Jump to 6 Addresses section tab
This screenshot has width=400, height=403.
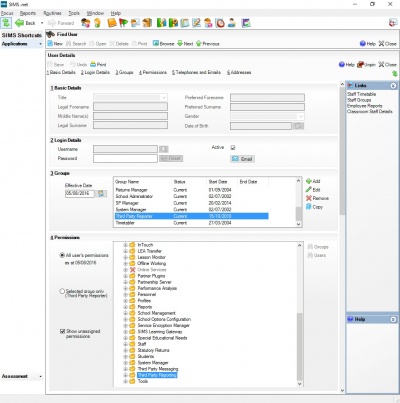[x=239, y=72]
